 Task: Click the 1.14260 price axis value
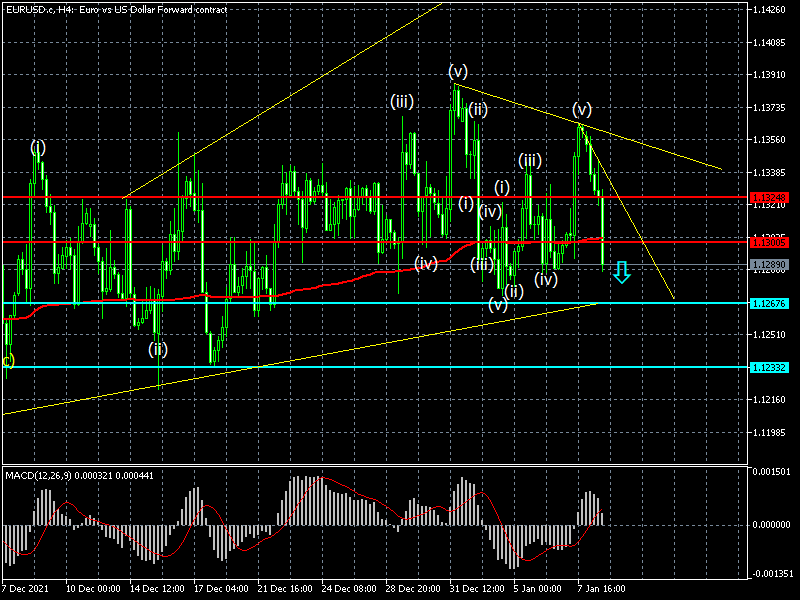point(769,10)
